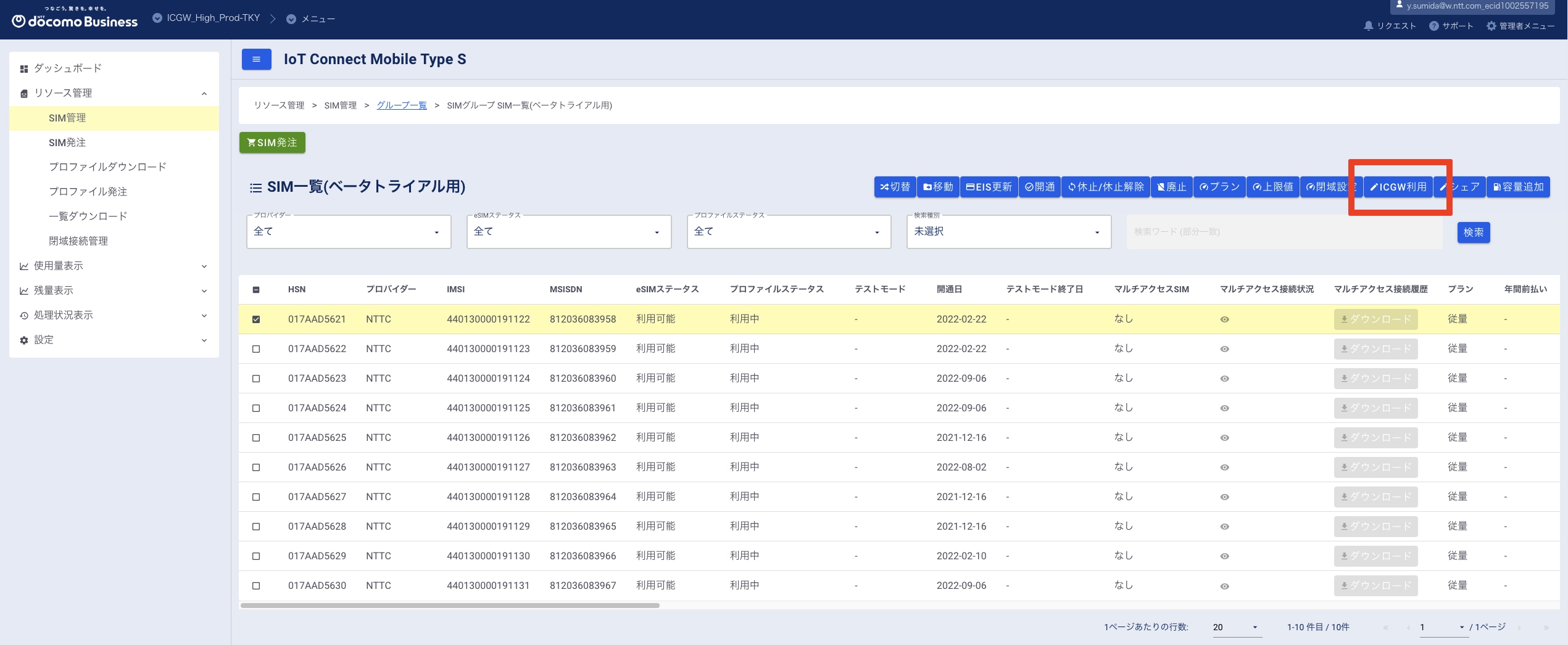Expand the 残量表示 sidebar section
This screenshot has height=645, width=1568.
point(114,290)
